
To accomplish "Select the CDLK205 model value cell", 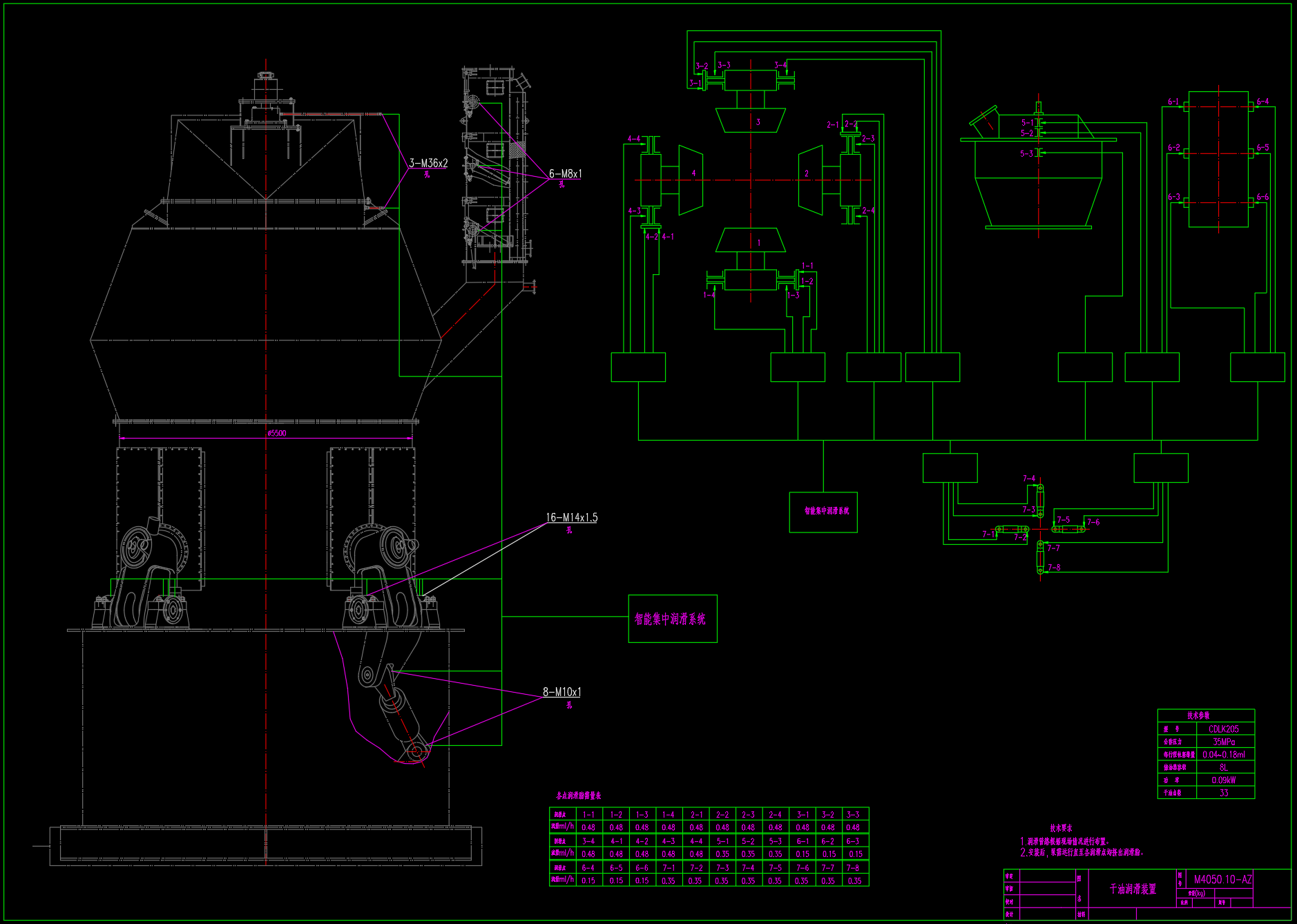I will 1224,729.
